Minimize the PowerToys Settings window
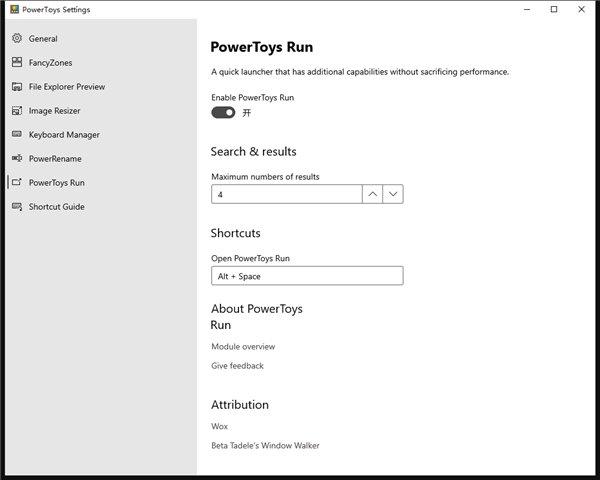This screenshot has width=600, height=480. tap(527, 10)
